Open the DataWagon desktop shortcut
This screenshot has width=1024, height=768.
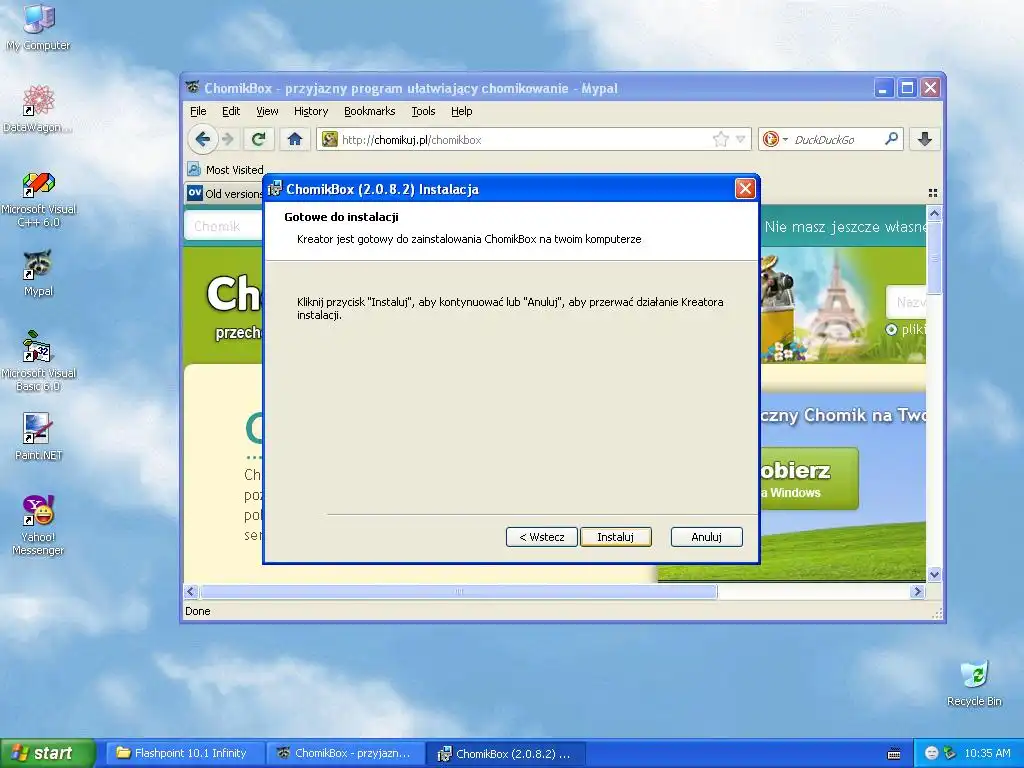[x=38, y=108]
